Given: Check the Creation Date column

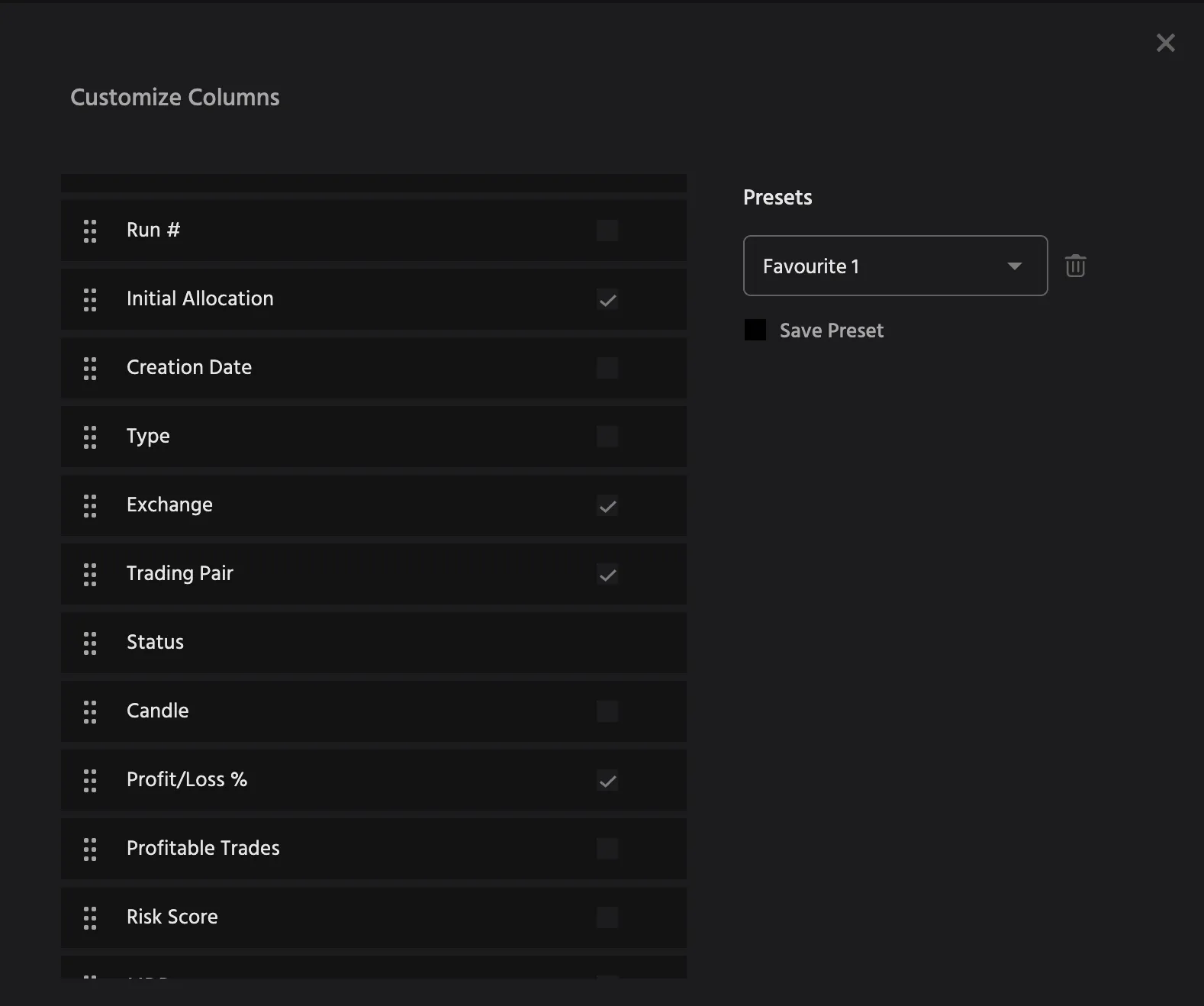Looking at the screenshot, I should pos(607,368).
